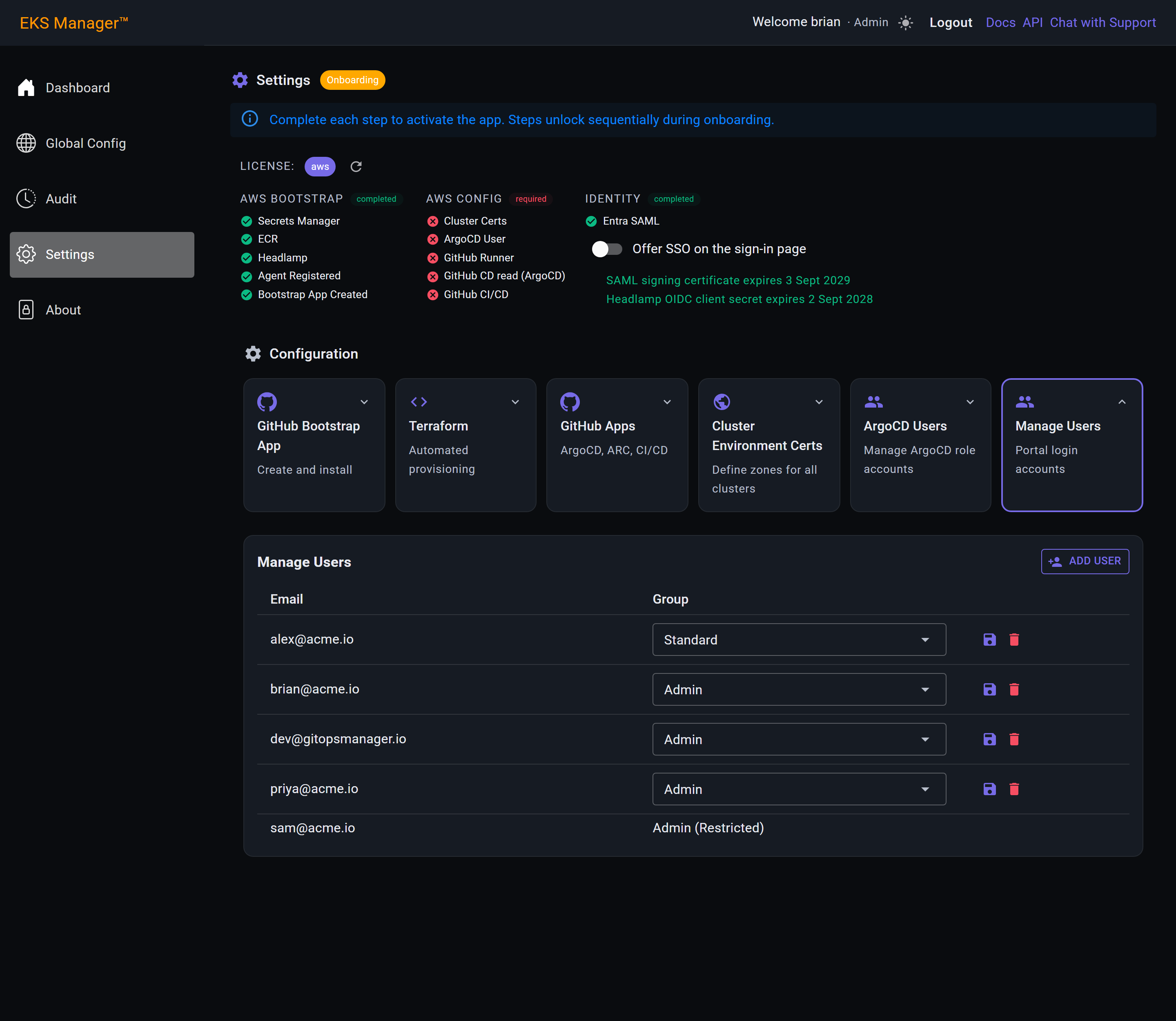Open group dropdown for priya@acme.io

point(799,789)
